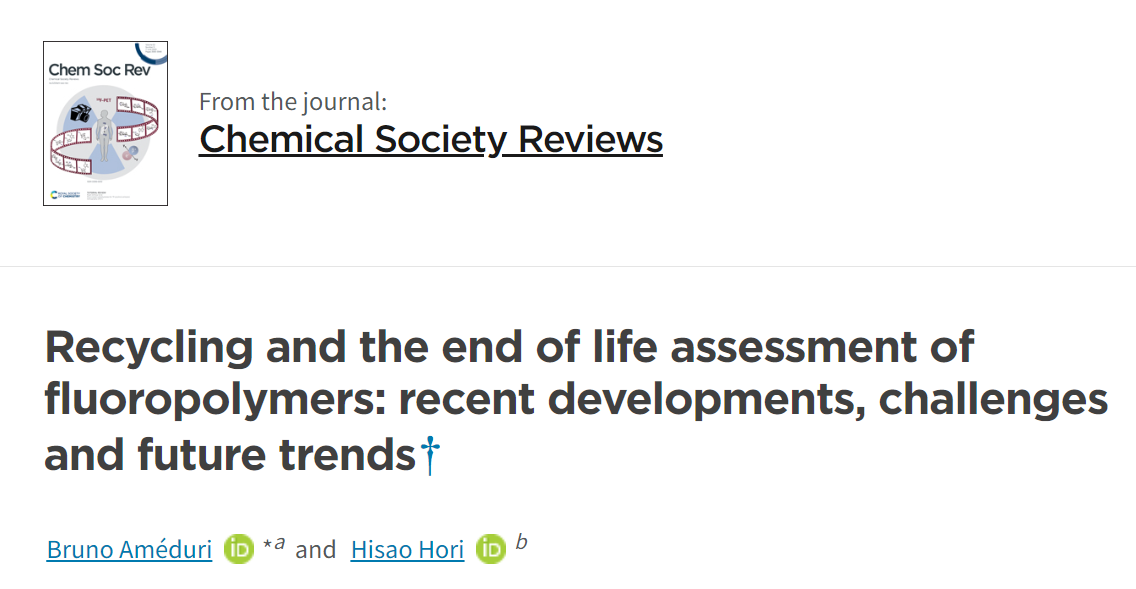Click the "From the journal:" label
The height and width of the screenshot is (589, 1136).
tap(293, 101)
